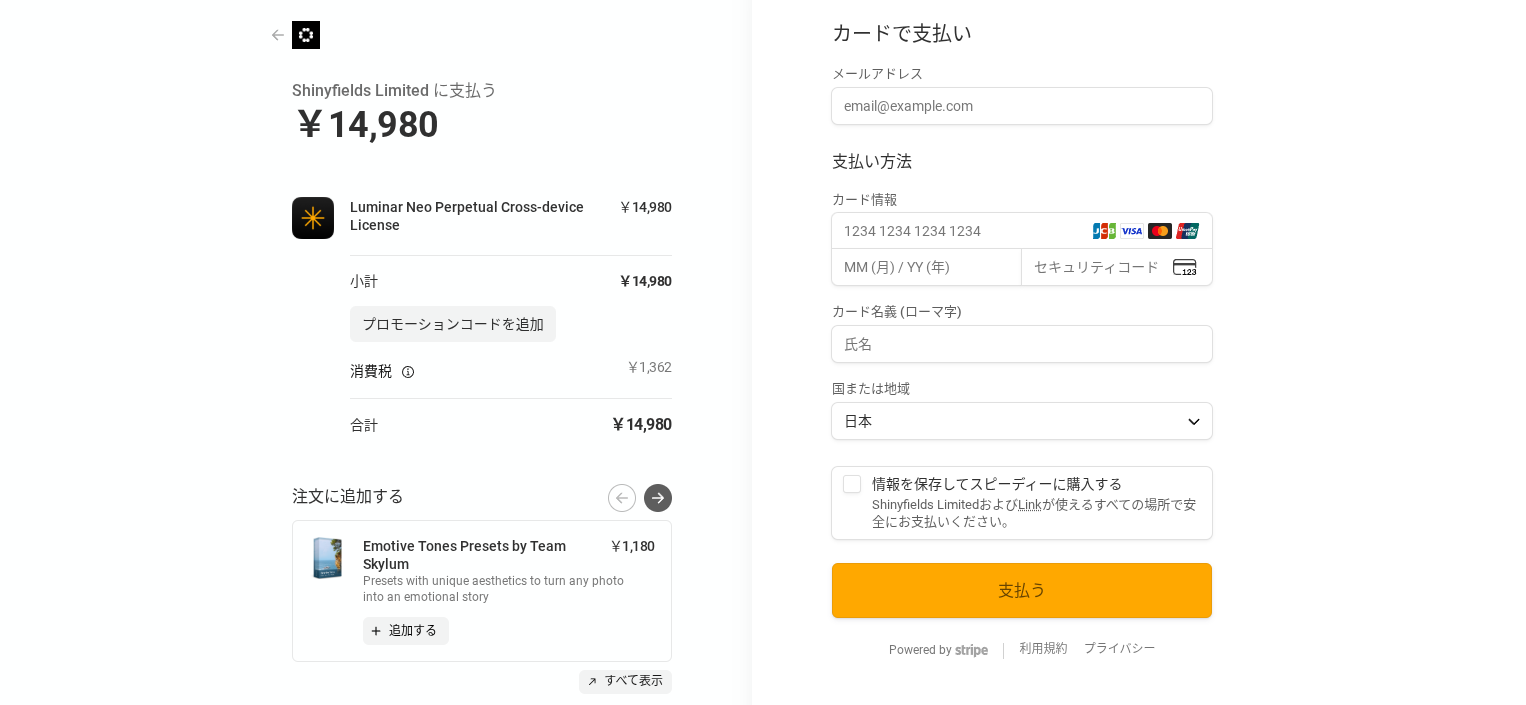This screenshot has height=705, width=1526.
Task: Open the country or region dropdown
Action: (1022, 421)
